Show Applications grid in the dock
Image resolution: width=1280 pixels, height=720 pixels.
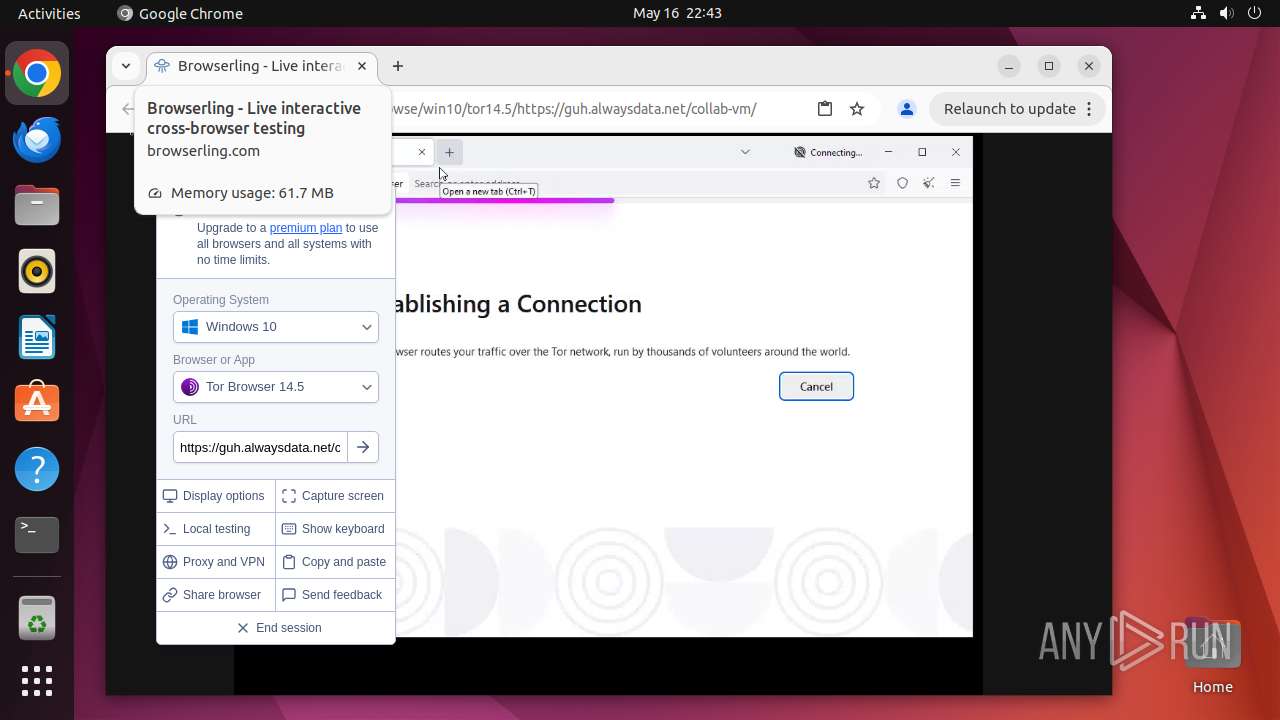(x=37, y=681)
